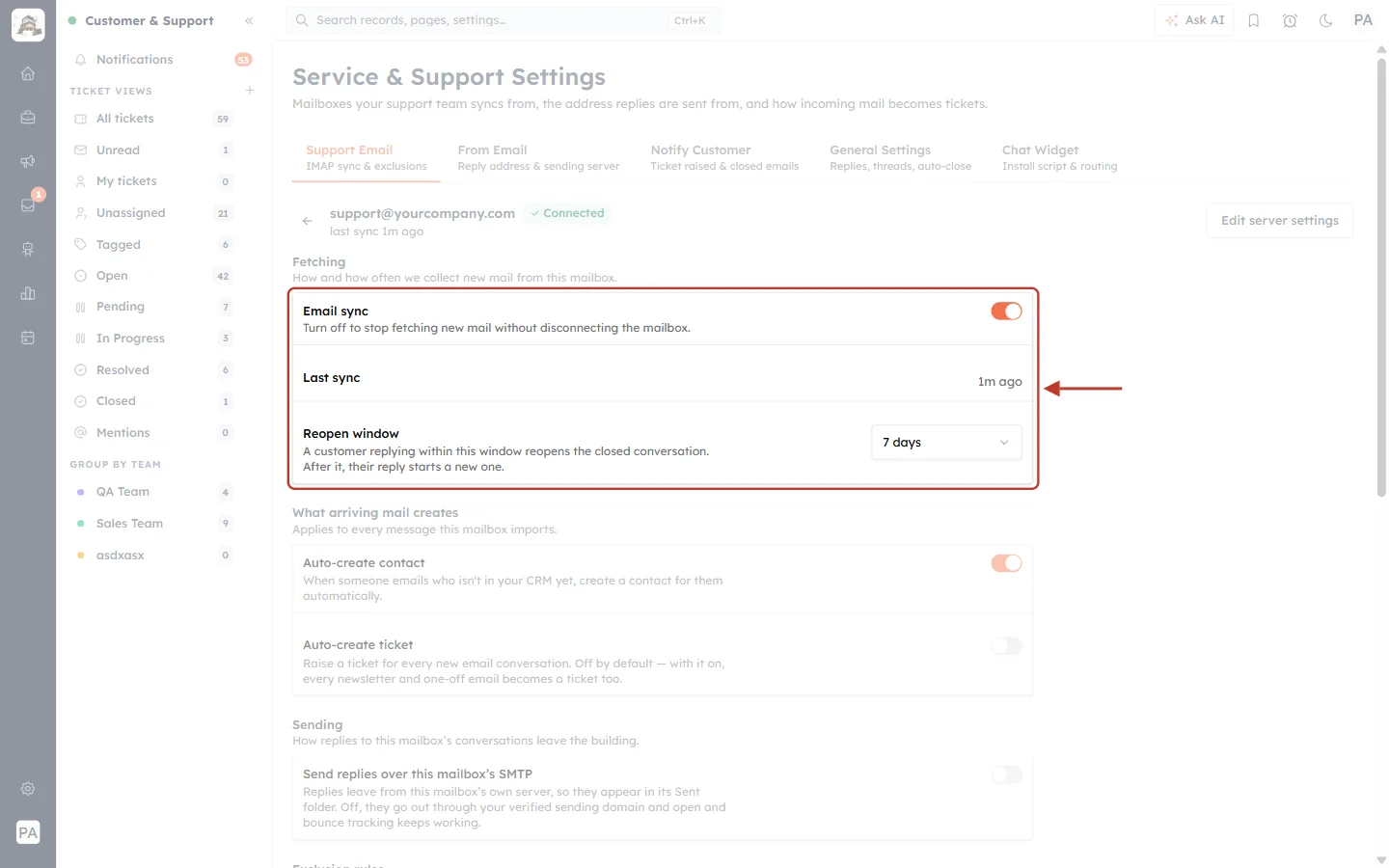Click the app logo at top left

pos(28,25)
